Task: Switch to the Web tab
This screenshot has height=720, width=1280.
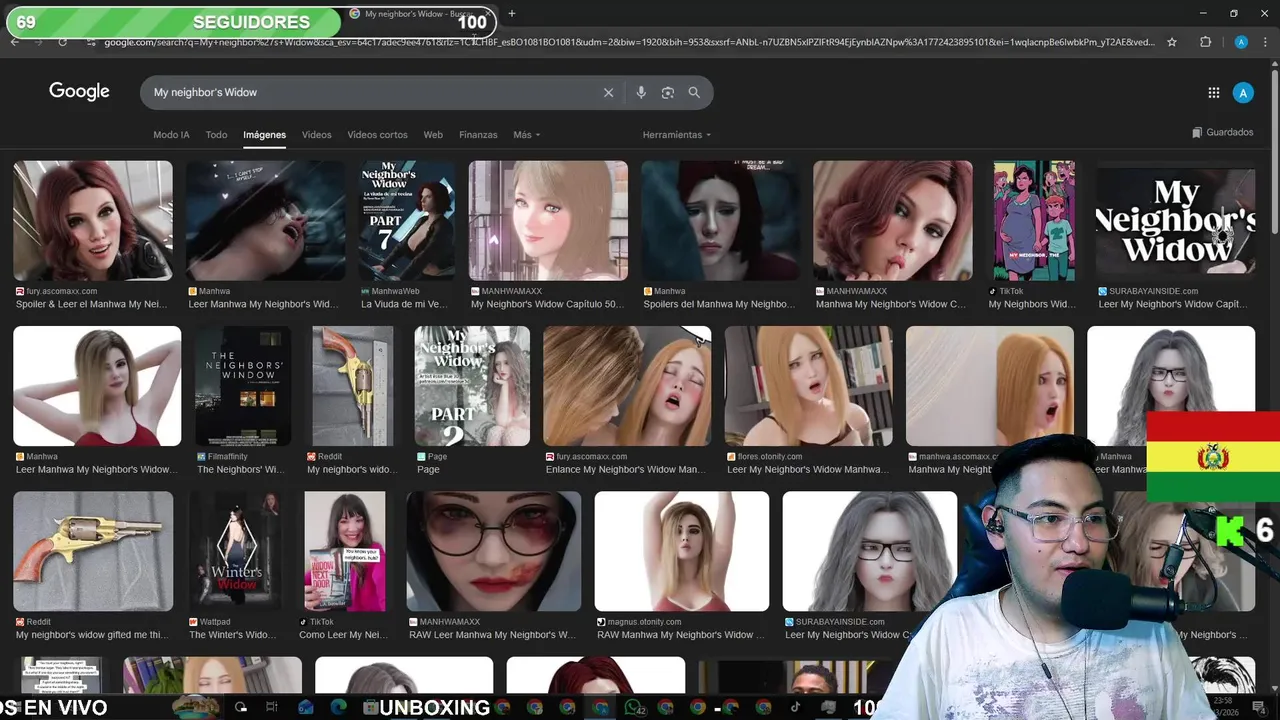Action: tap(433, 135)
